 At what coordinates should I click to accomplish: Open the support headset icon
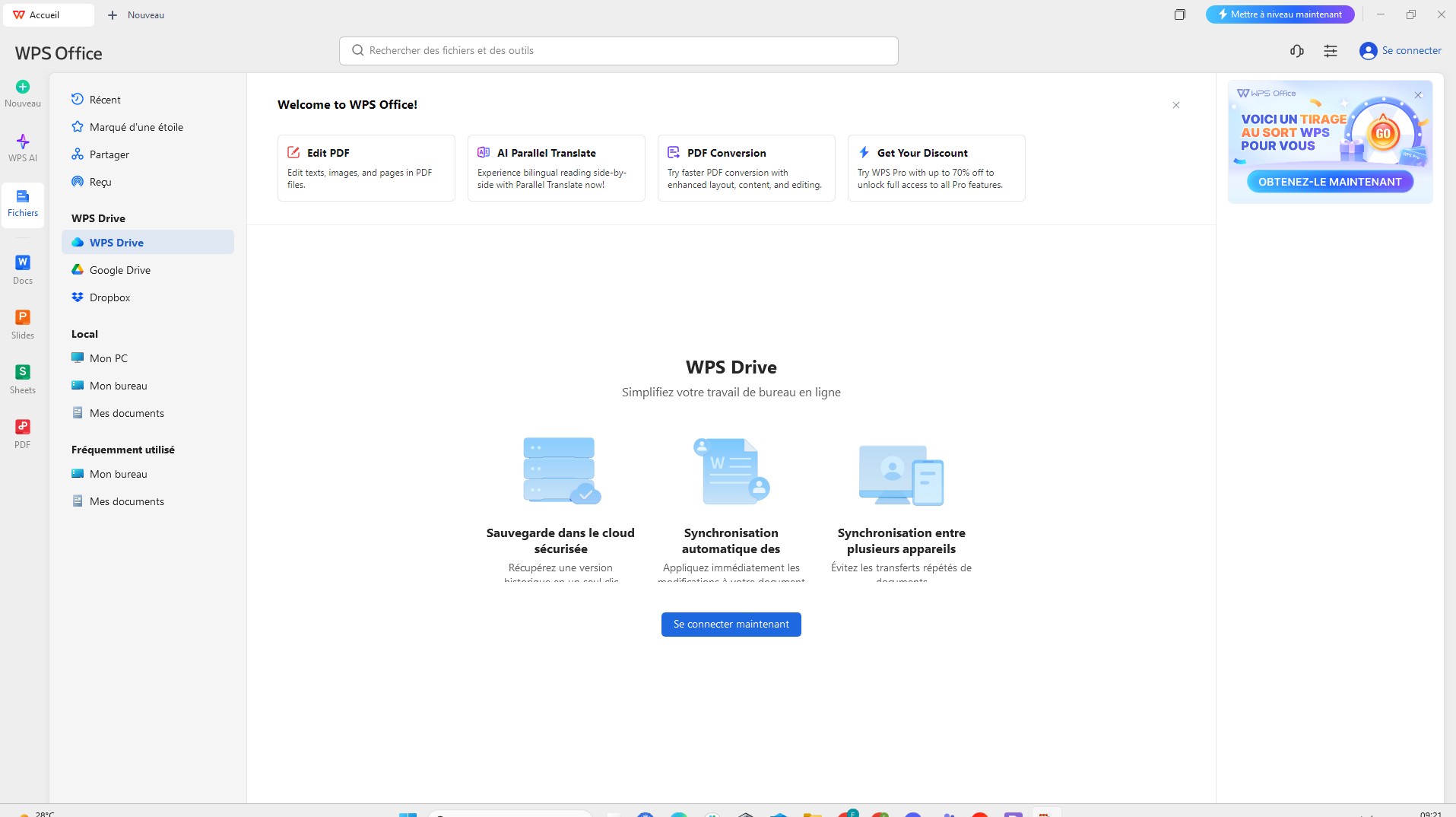pos(1296,50)
